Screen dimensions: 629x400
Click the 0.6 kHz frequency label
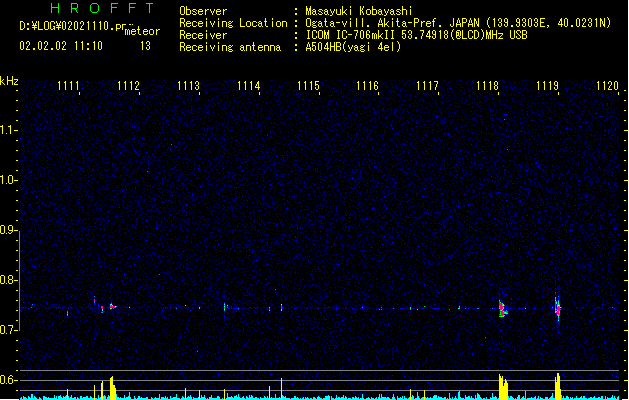(x=8, y=380)
